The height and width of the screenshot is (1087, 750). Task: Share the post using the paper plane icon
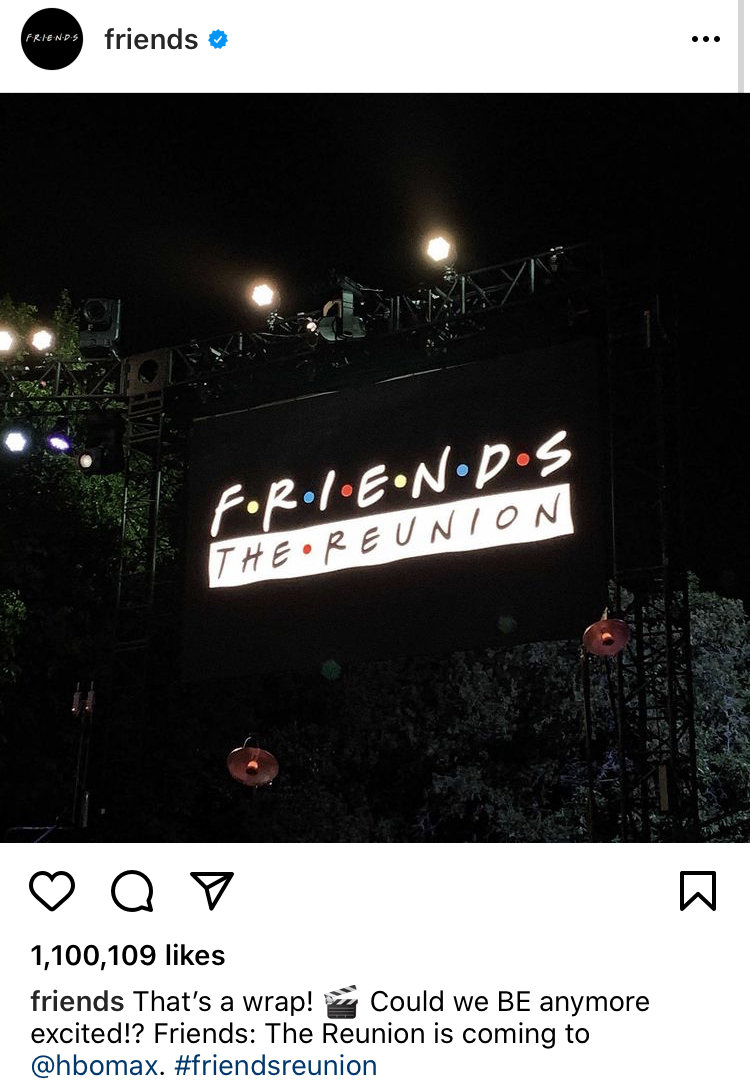tap(212, 890)
